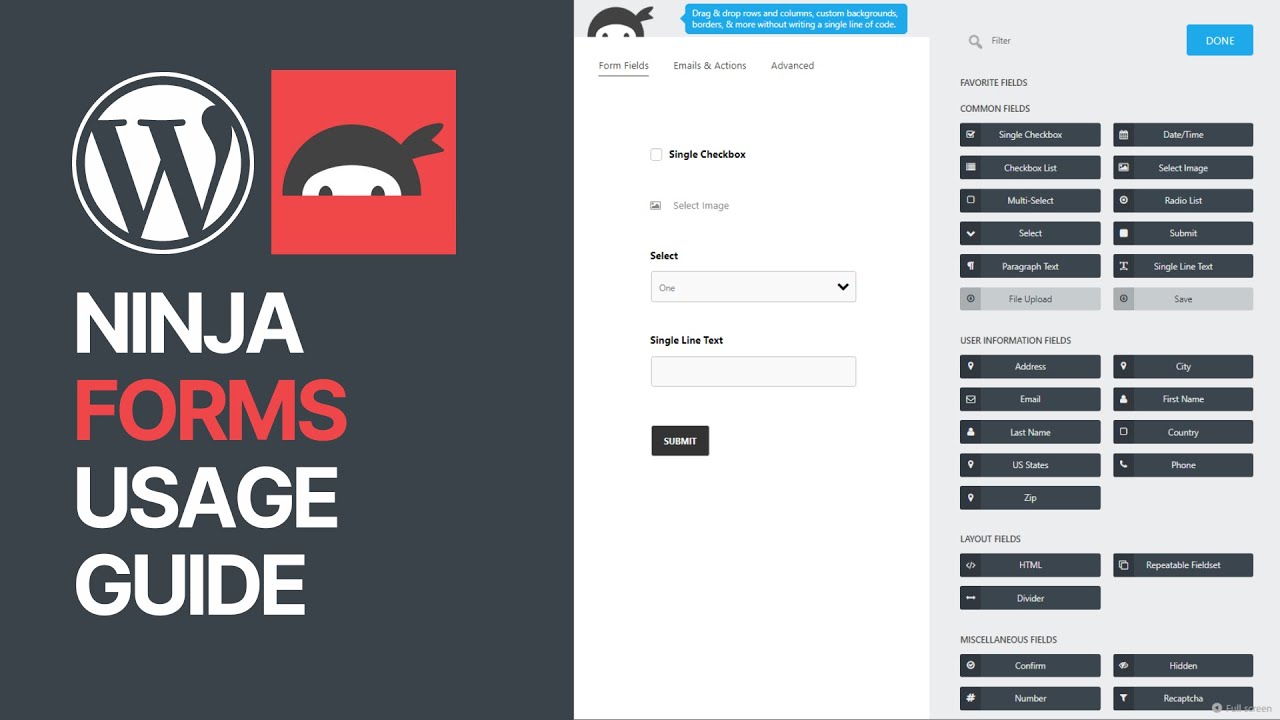The height and width of the screenshot is (720, 1280).
Task: Add a Country field
Action: pyautogui.click(x=1183, y=433)
